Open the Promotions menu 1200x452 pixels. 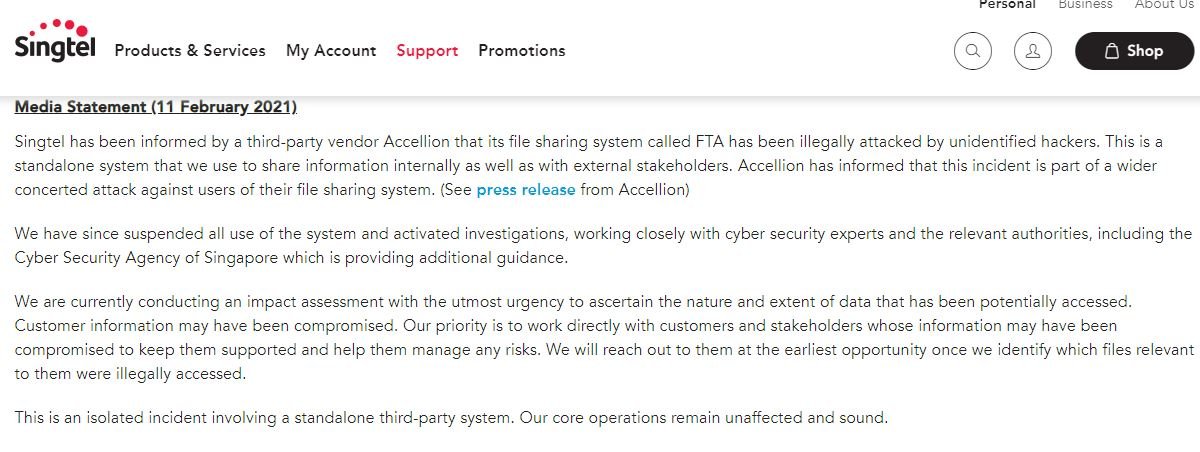pos(522,51)
